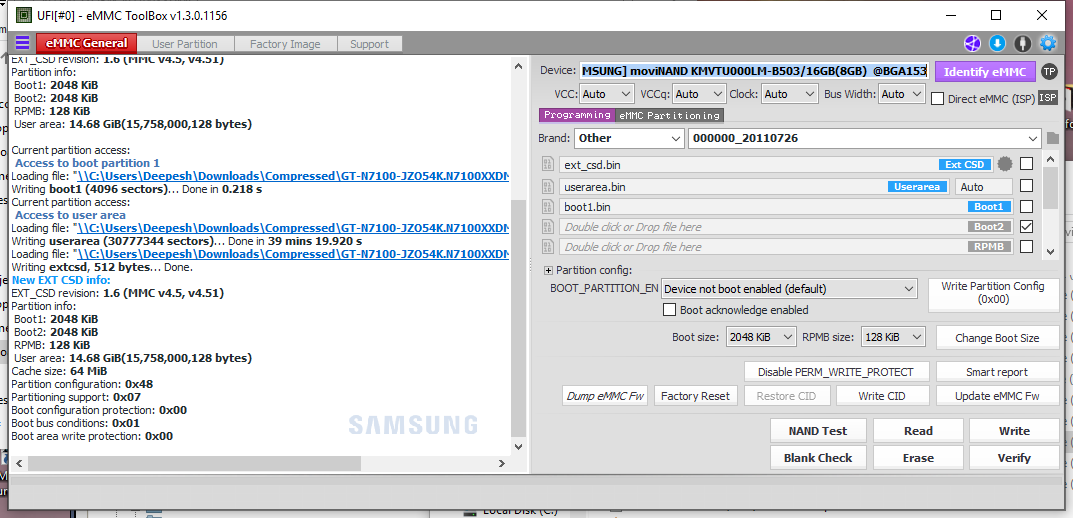Open the Bus Width dropdown
This screenshot has height=518, width=1073.
pyautogui.click(x=902, y=94)
